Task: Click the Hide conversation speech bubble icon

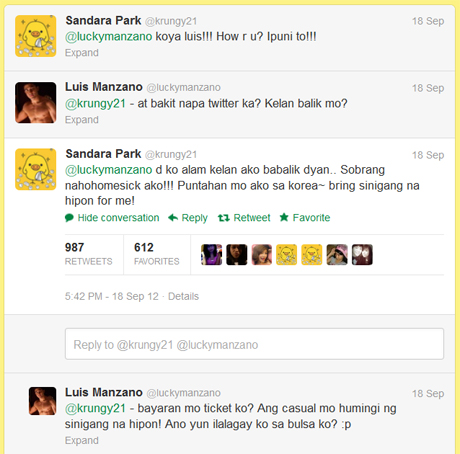Action: coord(69,218)
